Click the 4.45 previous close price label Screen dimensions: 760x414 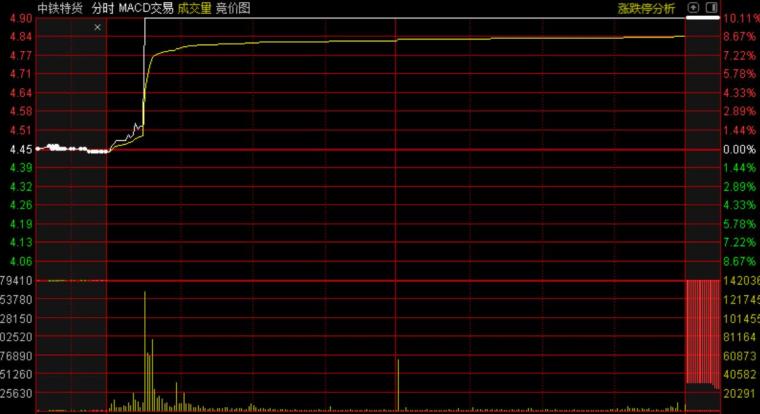[x=21, y=149]
